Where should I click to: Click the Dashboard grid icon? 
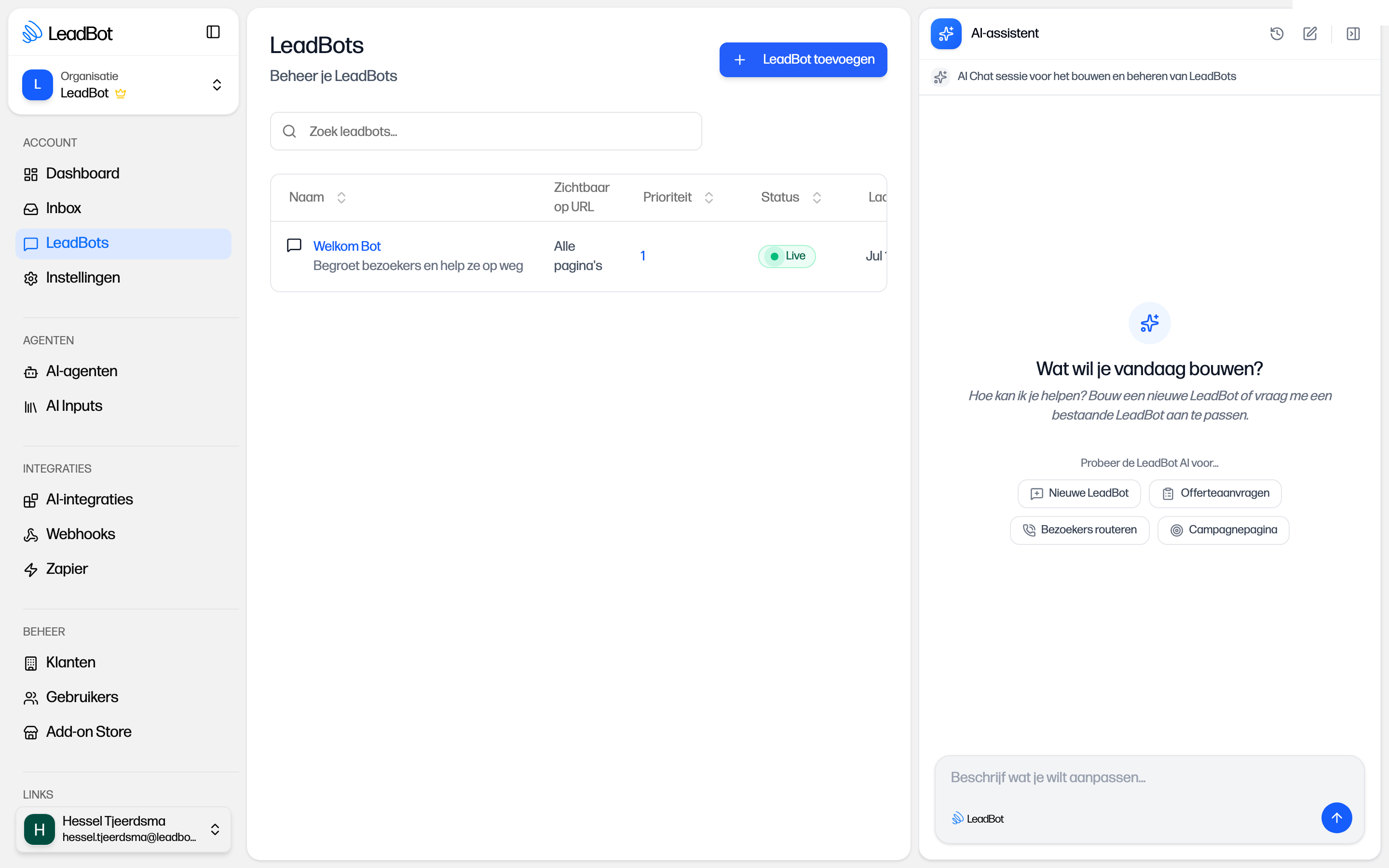point(31,174)
